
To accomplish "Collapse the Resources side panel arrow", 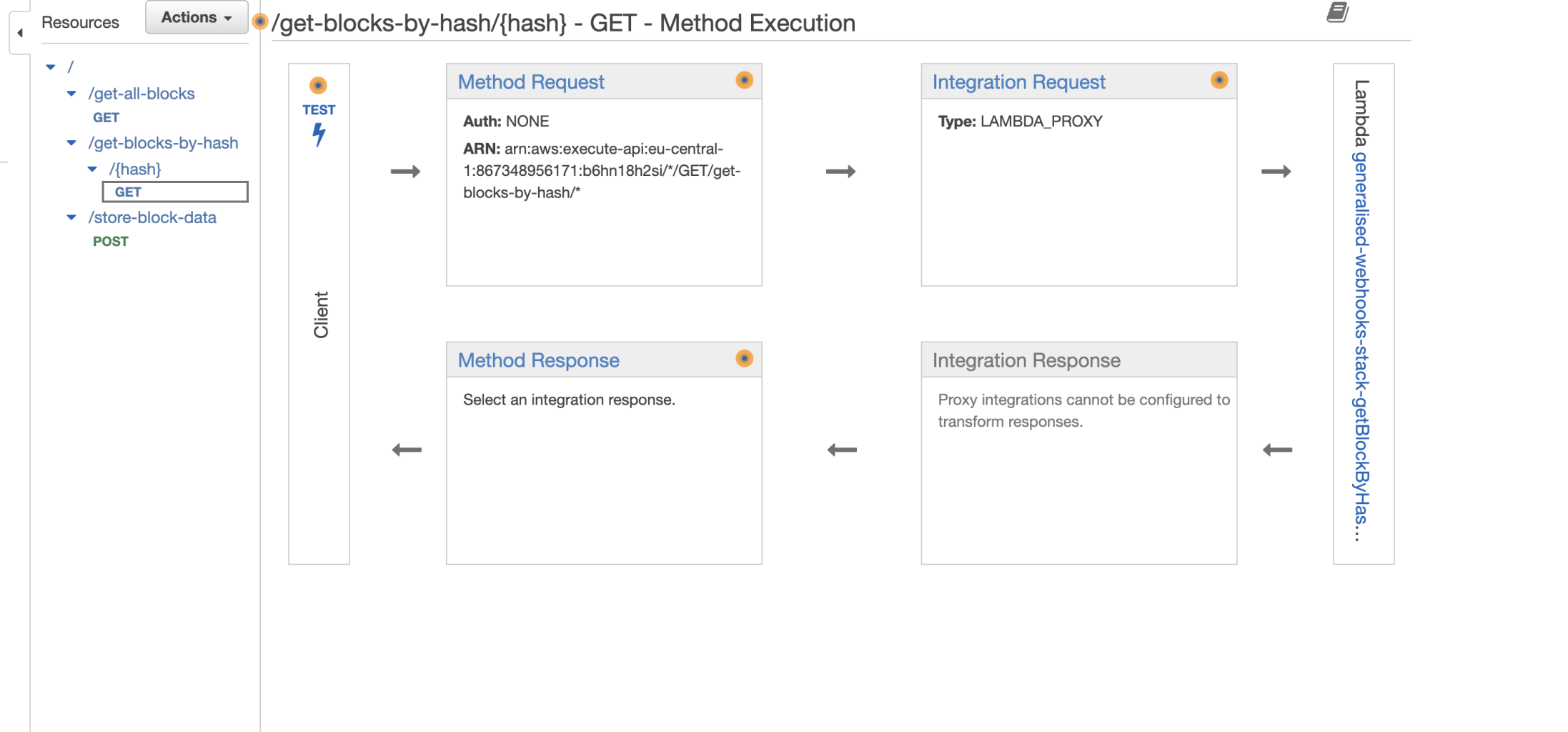I will [20, 33].
